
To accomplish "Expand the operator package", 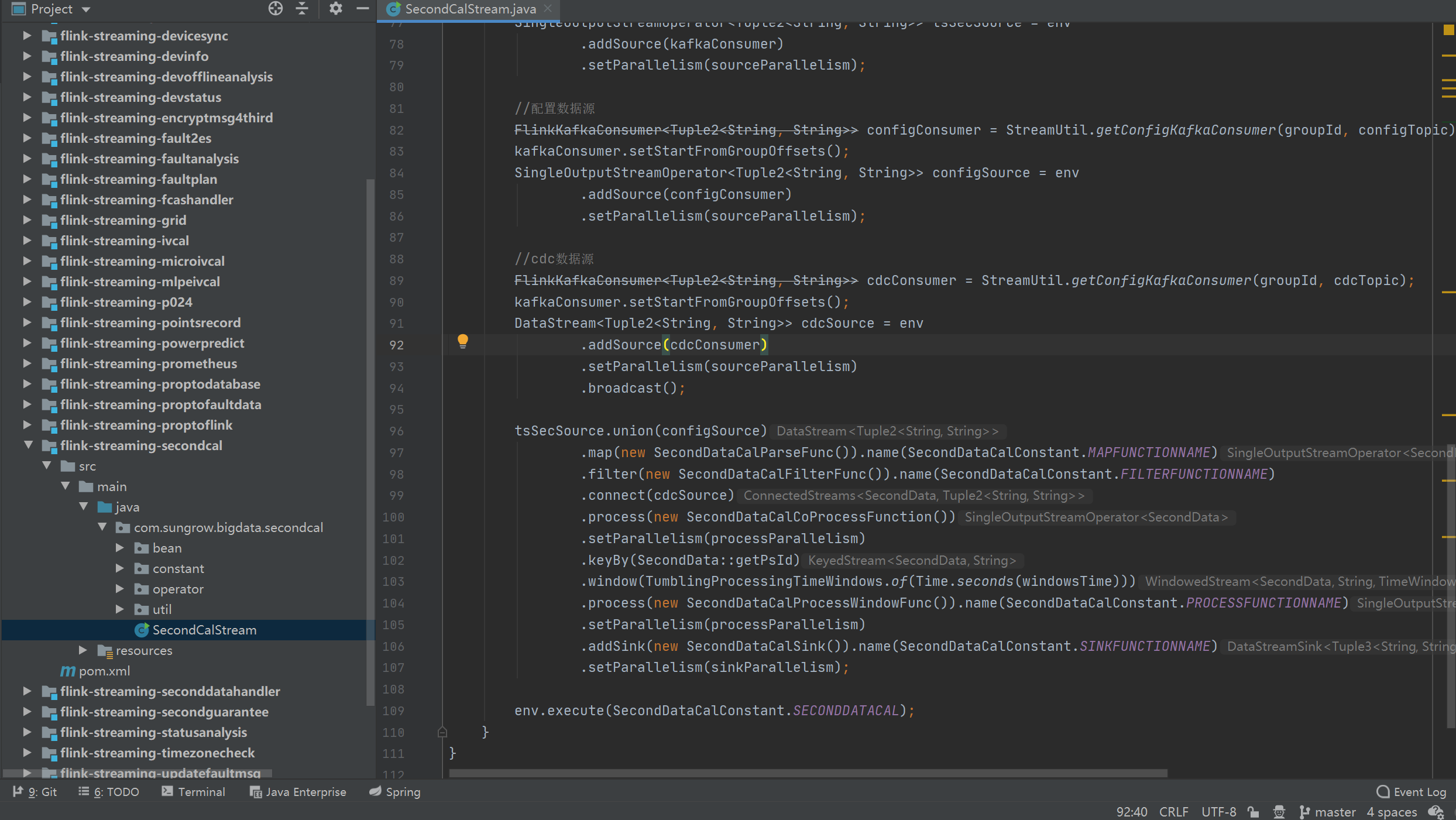I will (120, 589).
